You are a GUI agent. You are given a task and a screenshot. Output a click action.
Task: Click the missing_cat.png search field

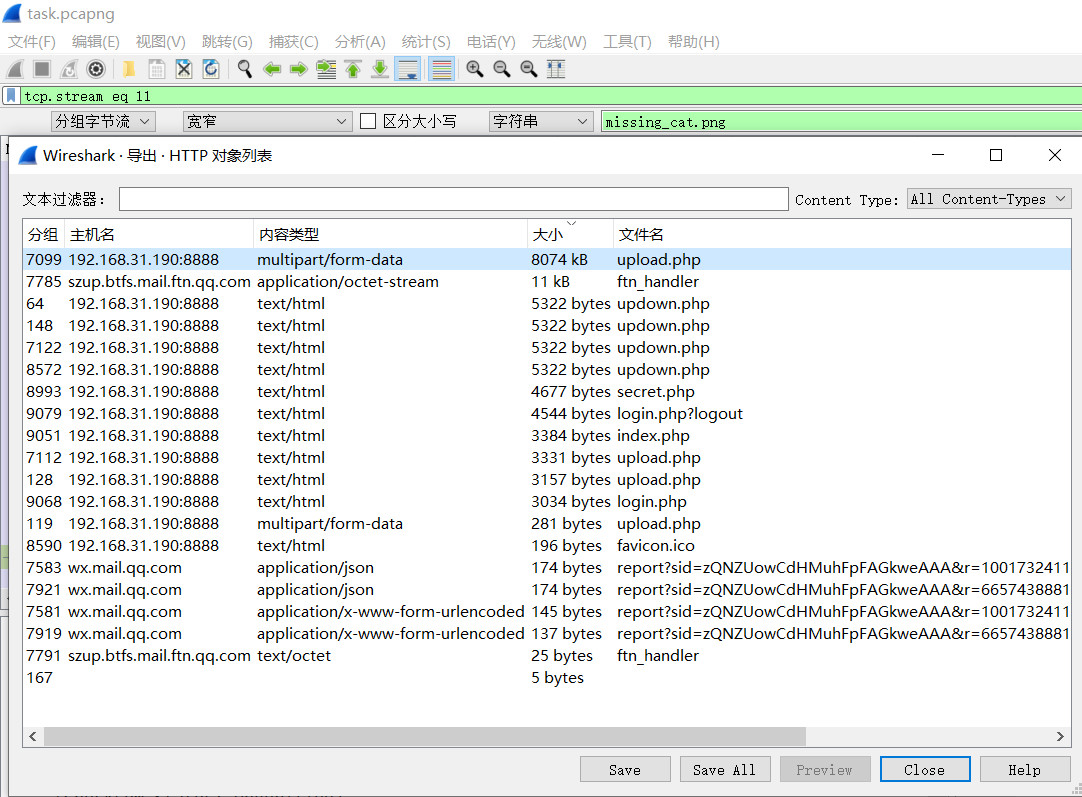click(x=841, y=122)
